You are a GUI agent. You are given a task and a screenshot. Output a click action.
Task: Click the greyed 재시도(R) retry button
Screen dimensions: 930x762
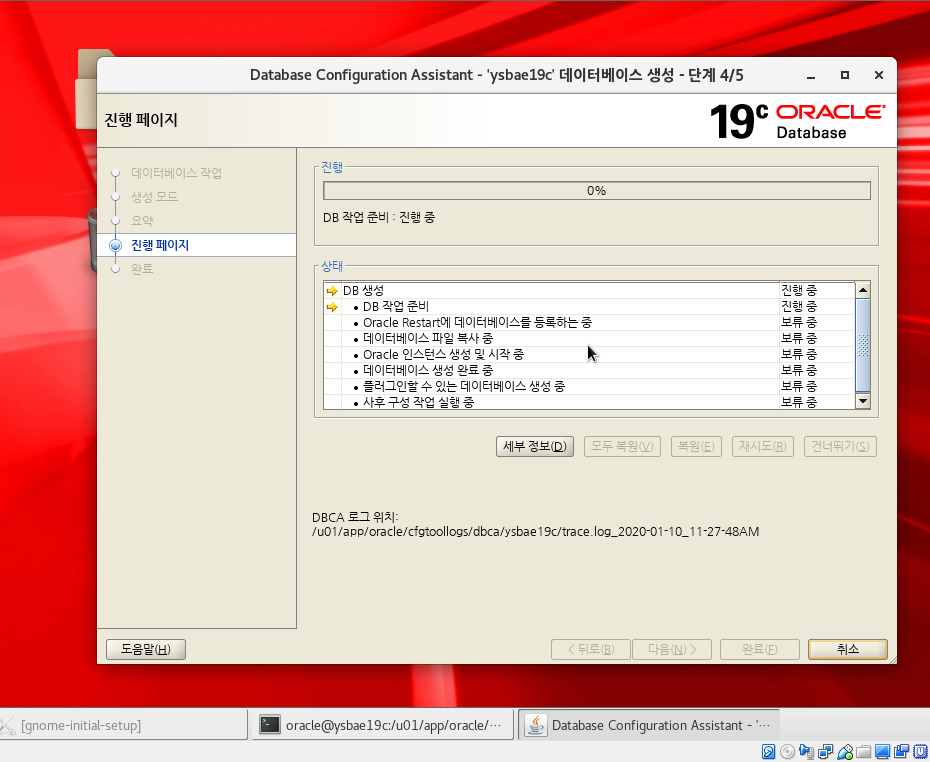763,447
